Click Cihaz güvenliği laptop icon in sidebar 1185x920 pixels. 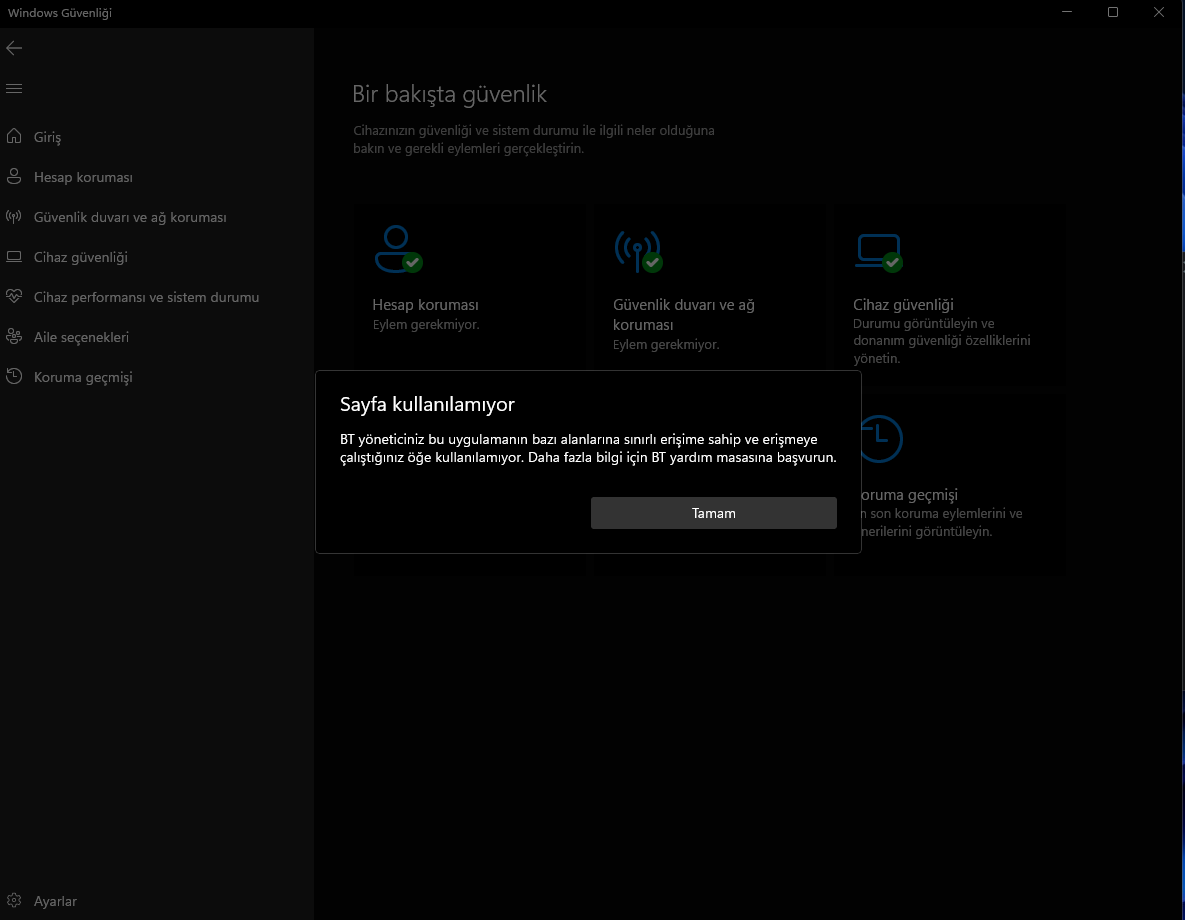(x=14, y=257)
